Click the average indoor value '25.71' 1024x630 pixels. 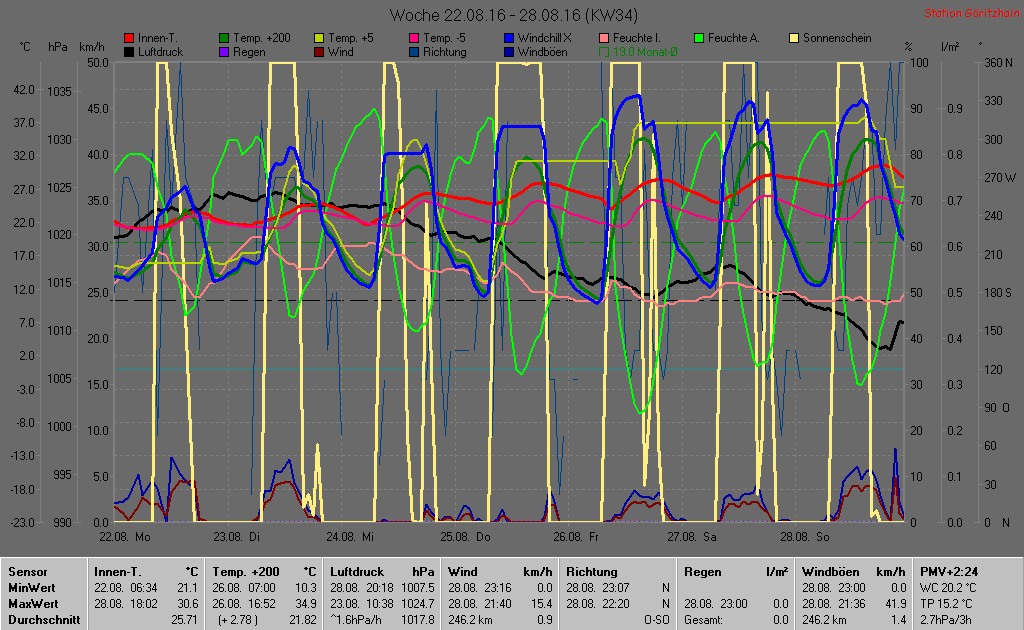184,620
